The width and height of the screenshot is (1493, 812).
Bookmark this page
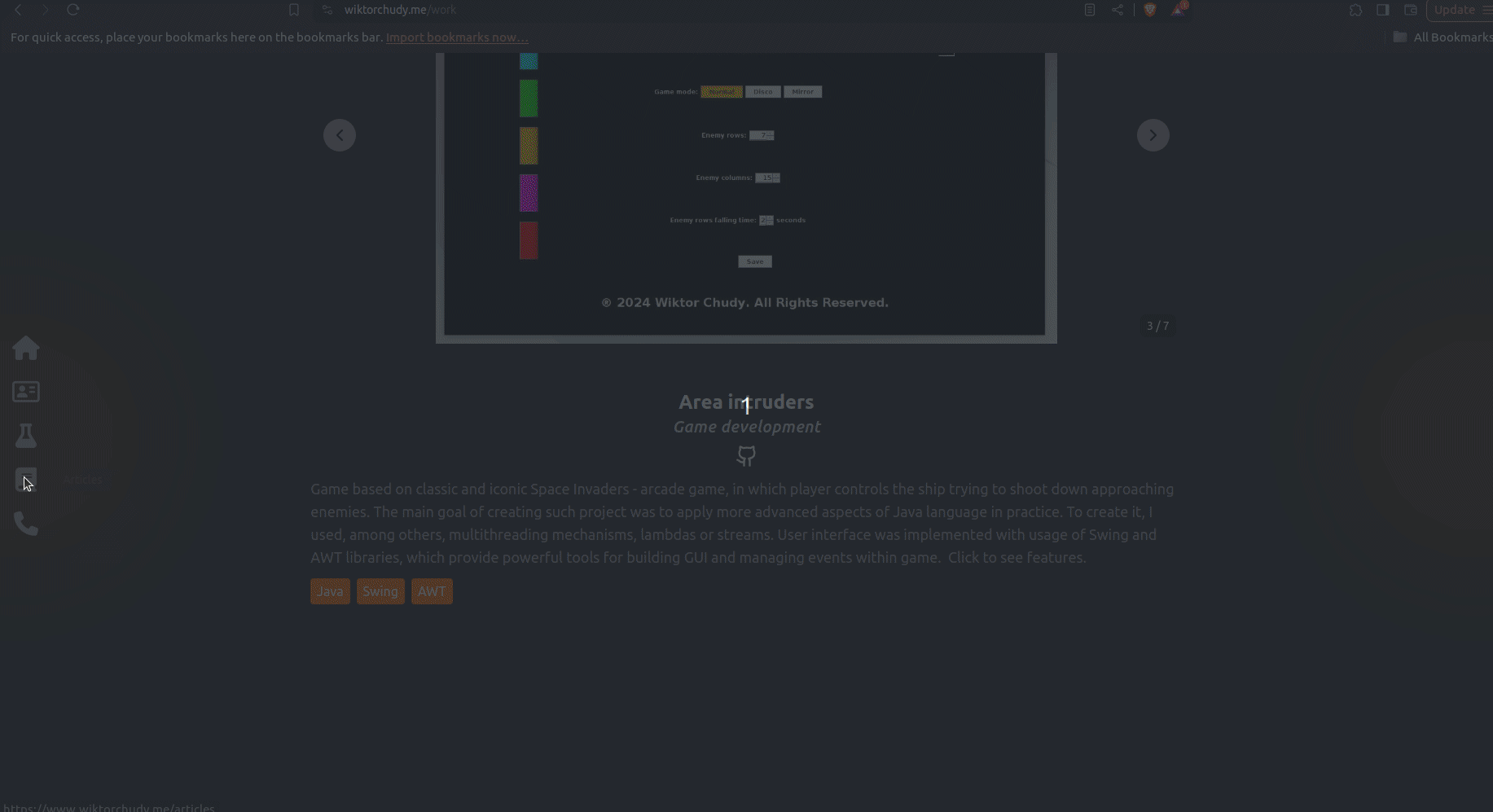[x=294, y=10]
